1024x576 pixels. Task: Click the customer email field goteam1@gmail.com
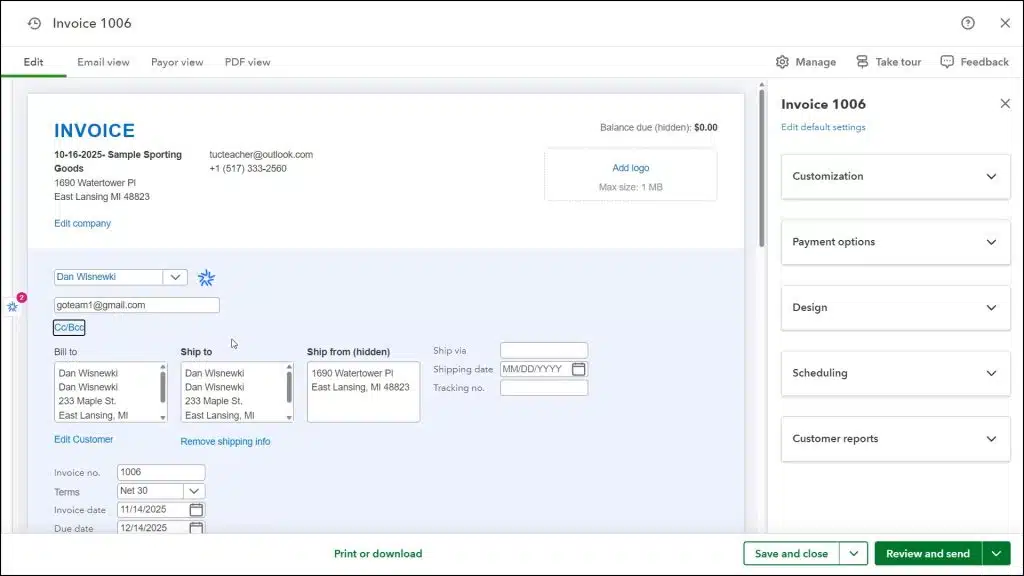(x=136, y=305)
